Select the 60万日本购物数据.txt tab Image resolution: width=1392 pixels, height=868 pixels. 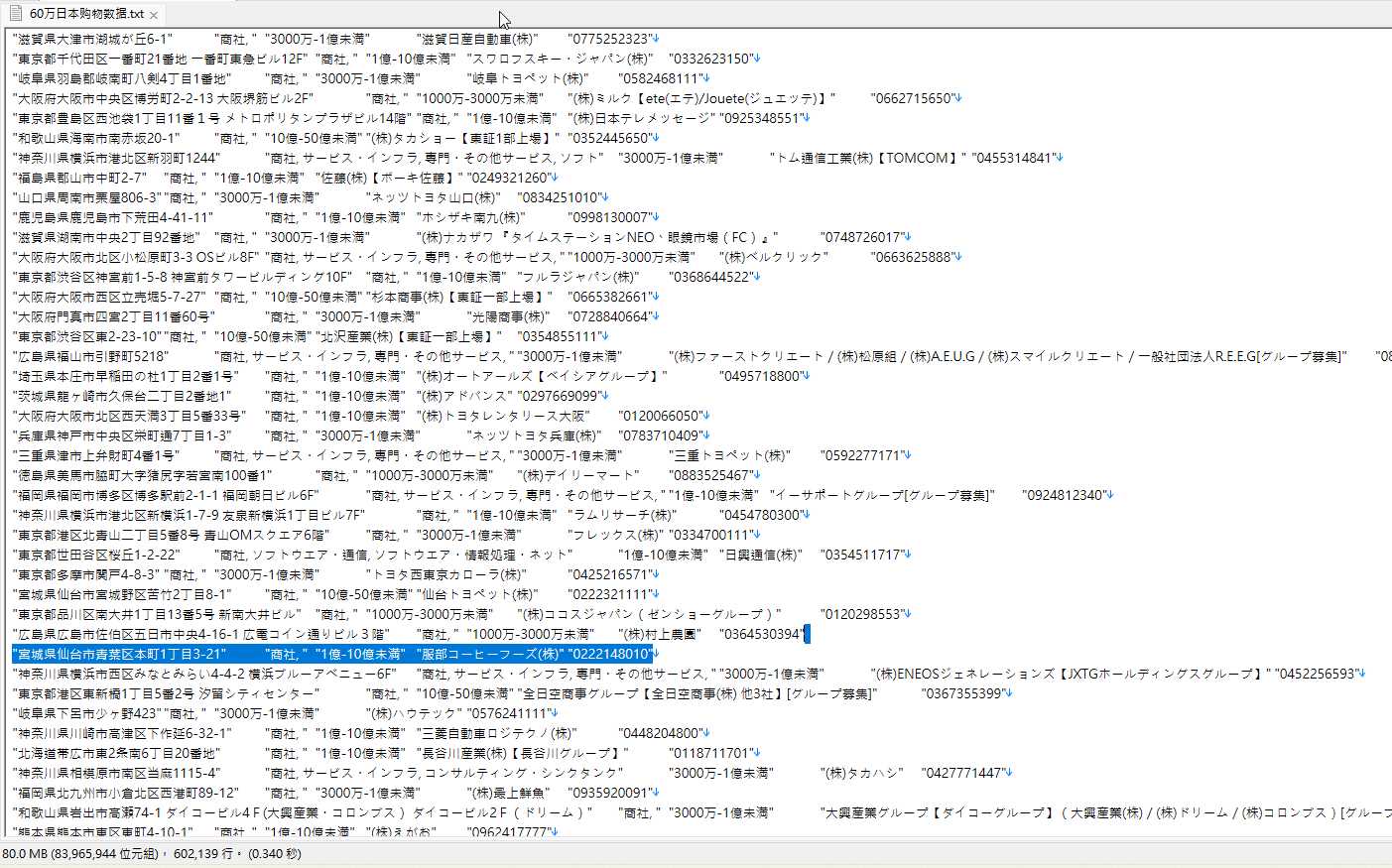(83, 14)
